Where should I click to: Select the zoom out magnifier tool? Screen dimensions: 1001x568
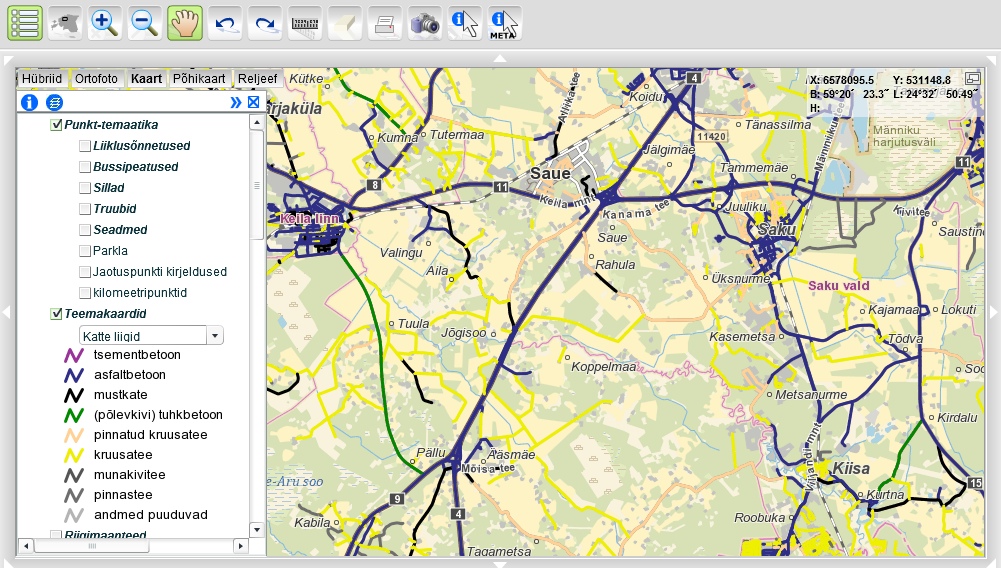click(145, 22)
